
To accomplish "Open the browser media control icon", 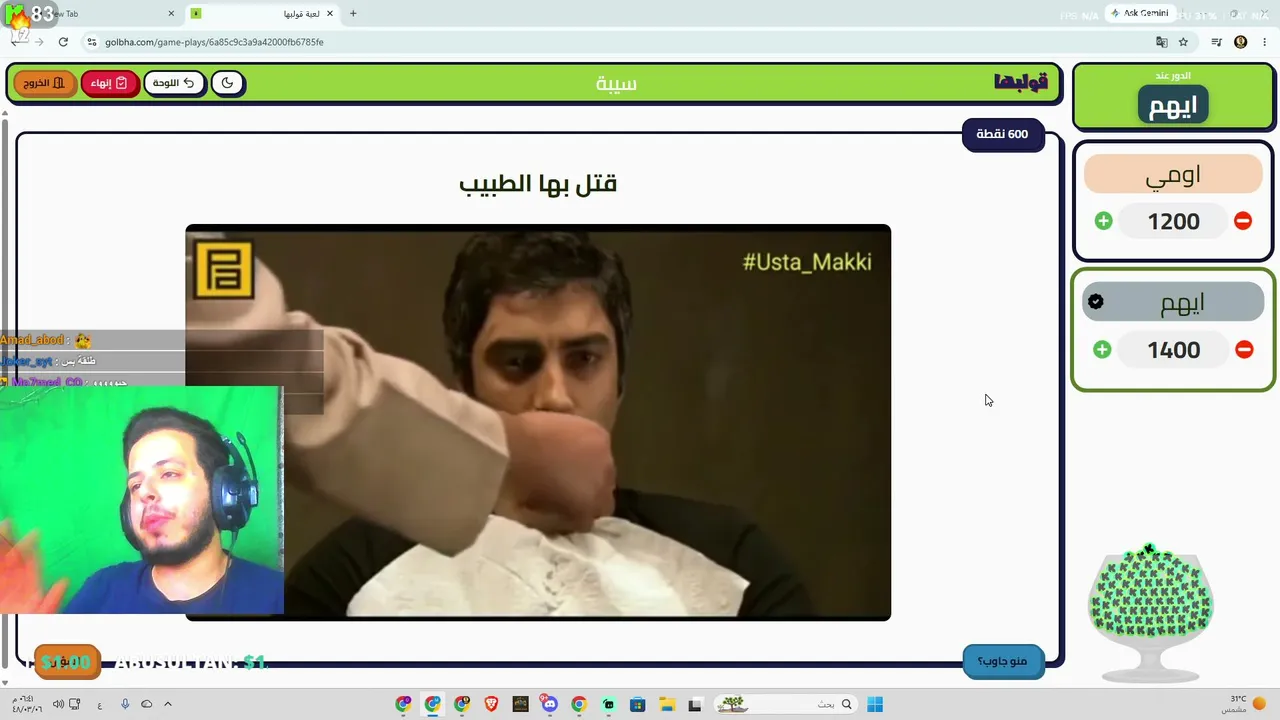I will point(1216,42).
